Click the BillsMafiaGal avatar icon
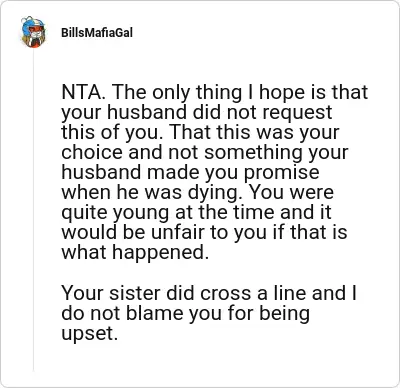 33,32
